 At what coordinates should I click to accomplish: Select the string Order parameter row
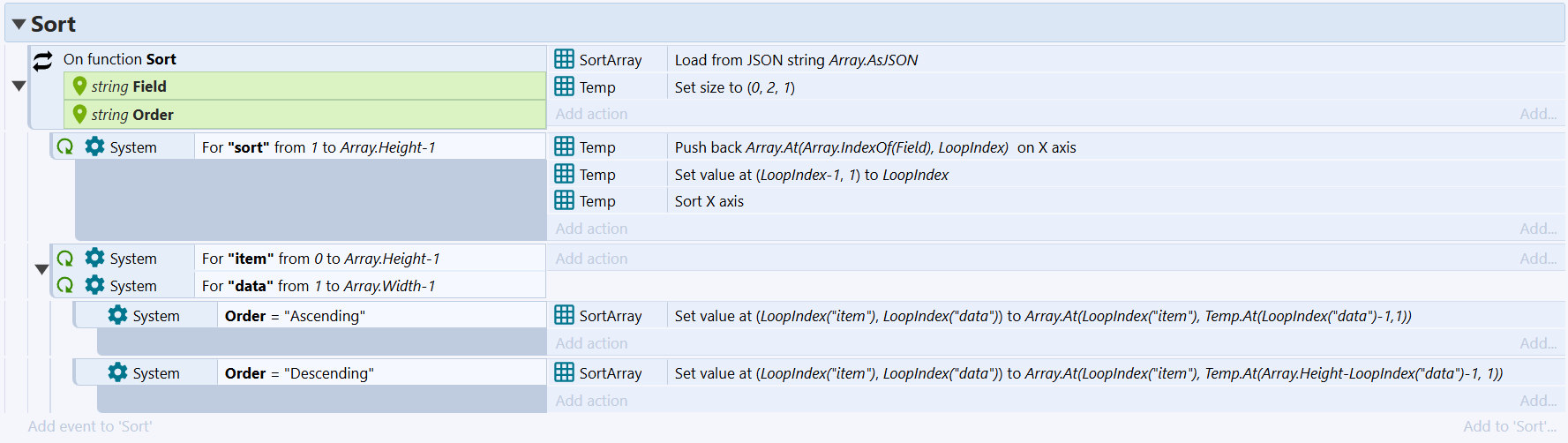pyautogui.click(x=305, y=115)
